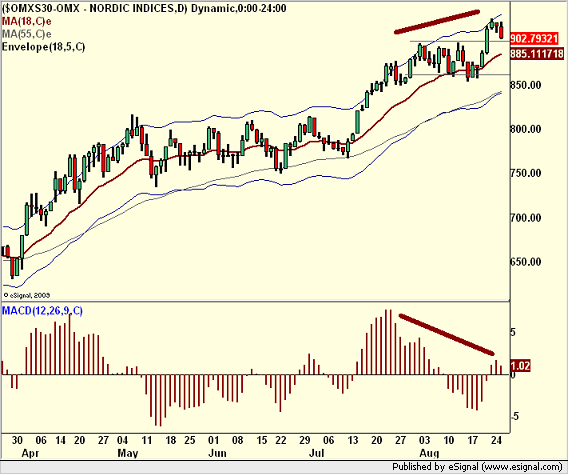Click the 1.02 MACD value tag

[x=520, y=366]
